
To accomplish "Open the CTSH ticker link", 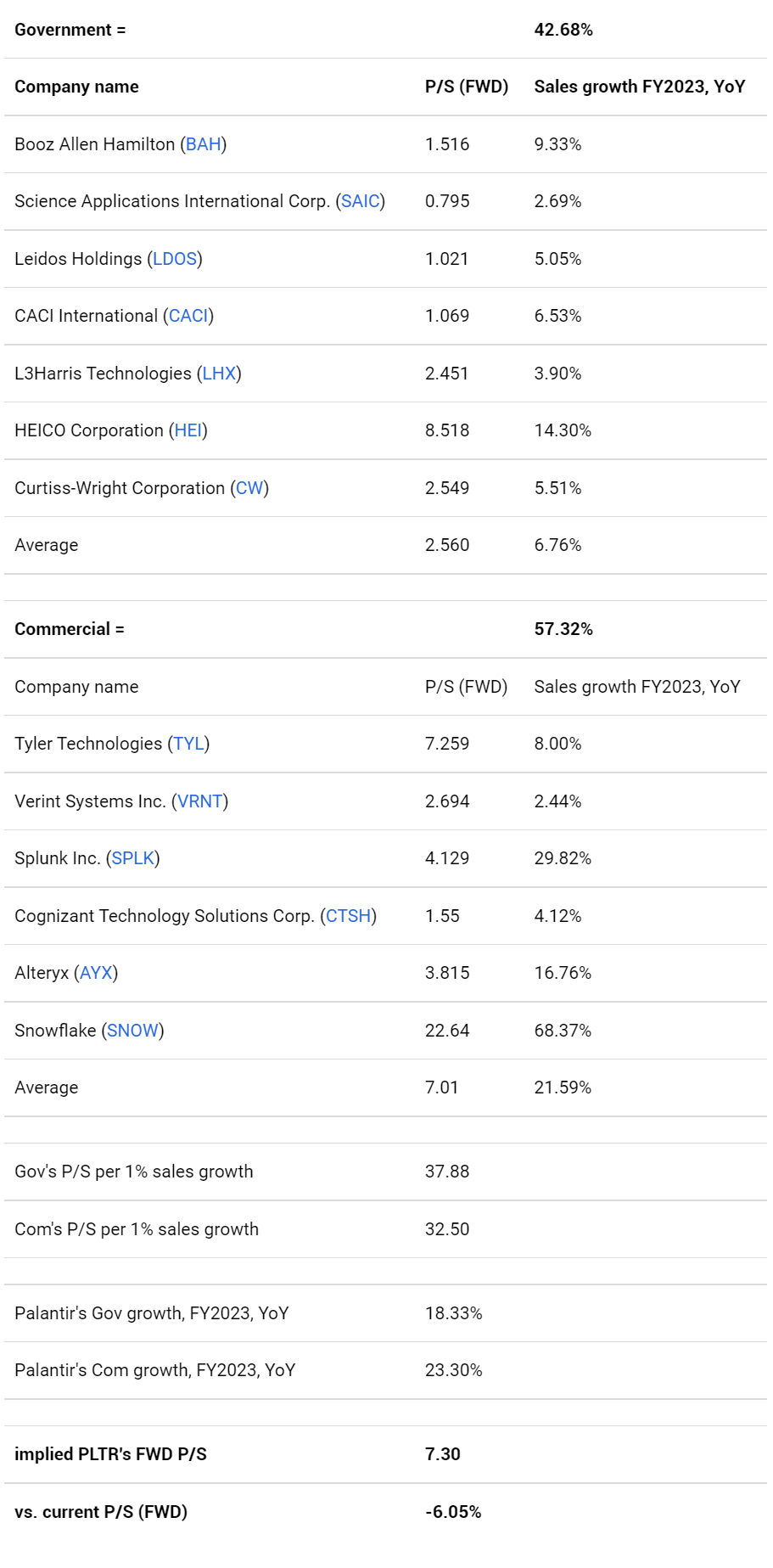I will point(349,916).
